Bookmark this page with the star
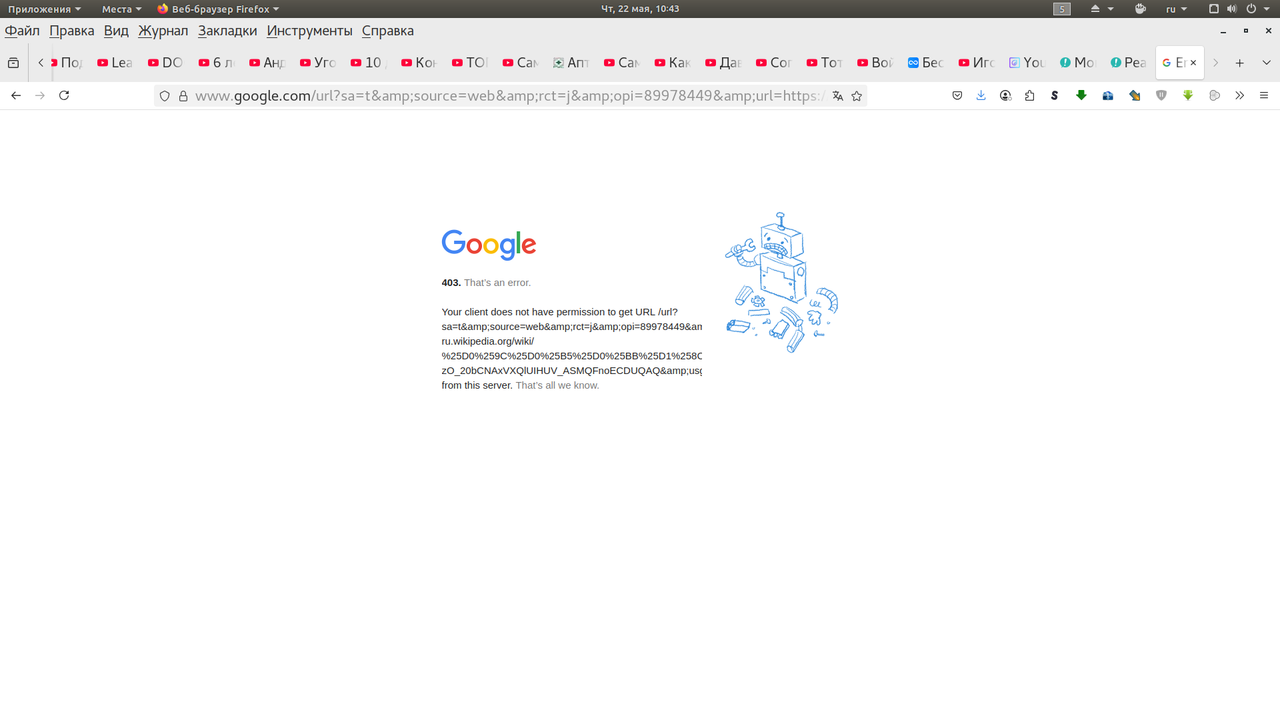The height and width of the screenshot is (720, 1280). (x=857, y=96)
